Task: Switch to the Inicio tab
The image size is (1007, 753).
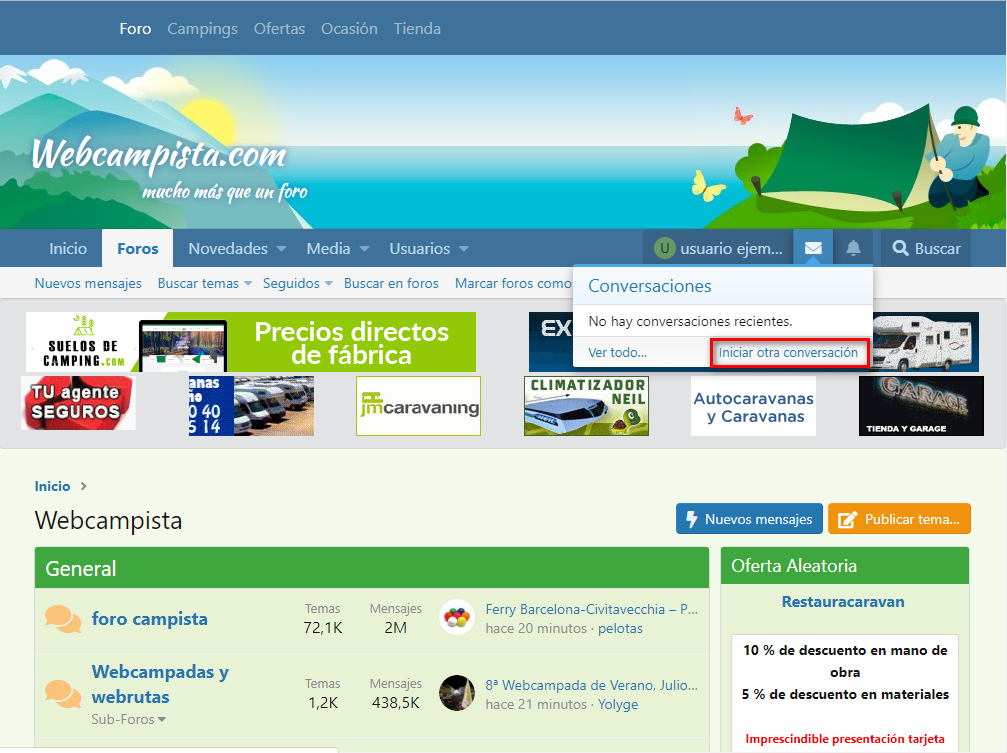Action: tap(68, 249)
